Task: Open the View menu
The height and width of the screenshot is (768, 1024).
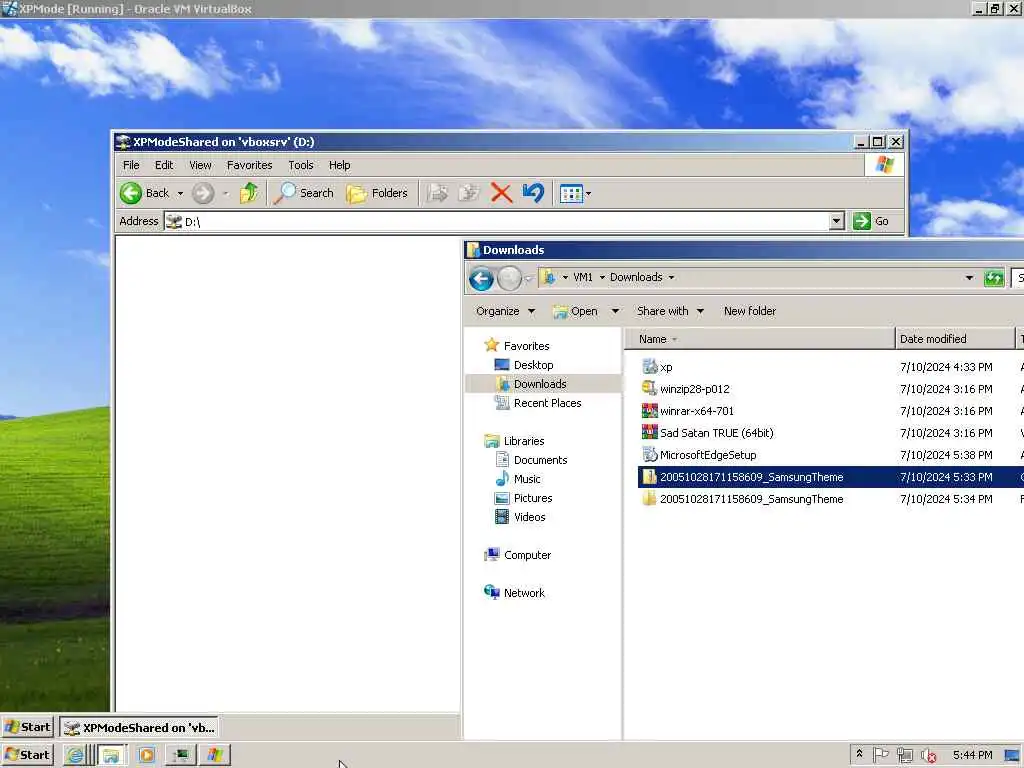Action: [x=200, y=165]
